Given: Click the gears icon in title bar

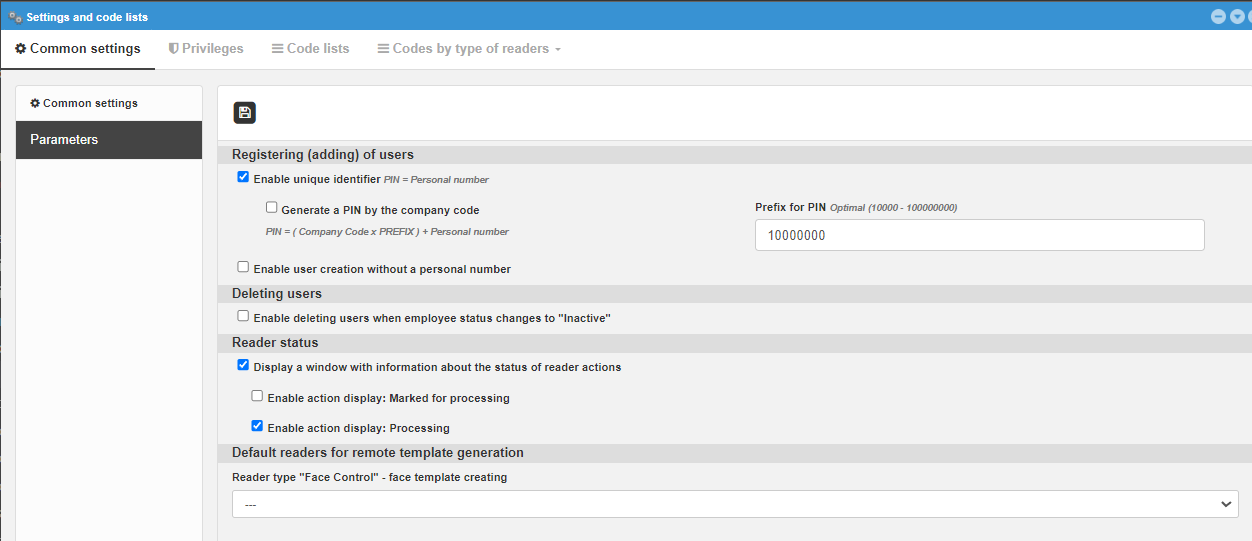Looking at the screenshot, I should tap(15, 17).
